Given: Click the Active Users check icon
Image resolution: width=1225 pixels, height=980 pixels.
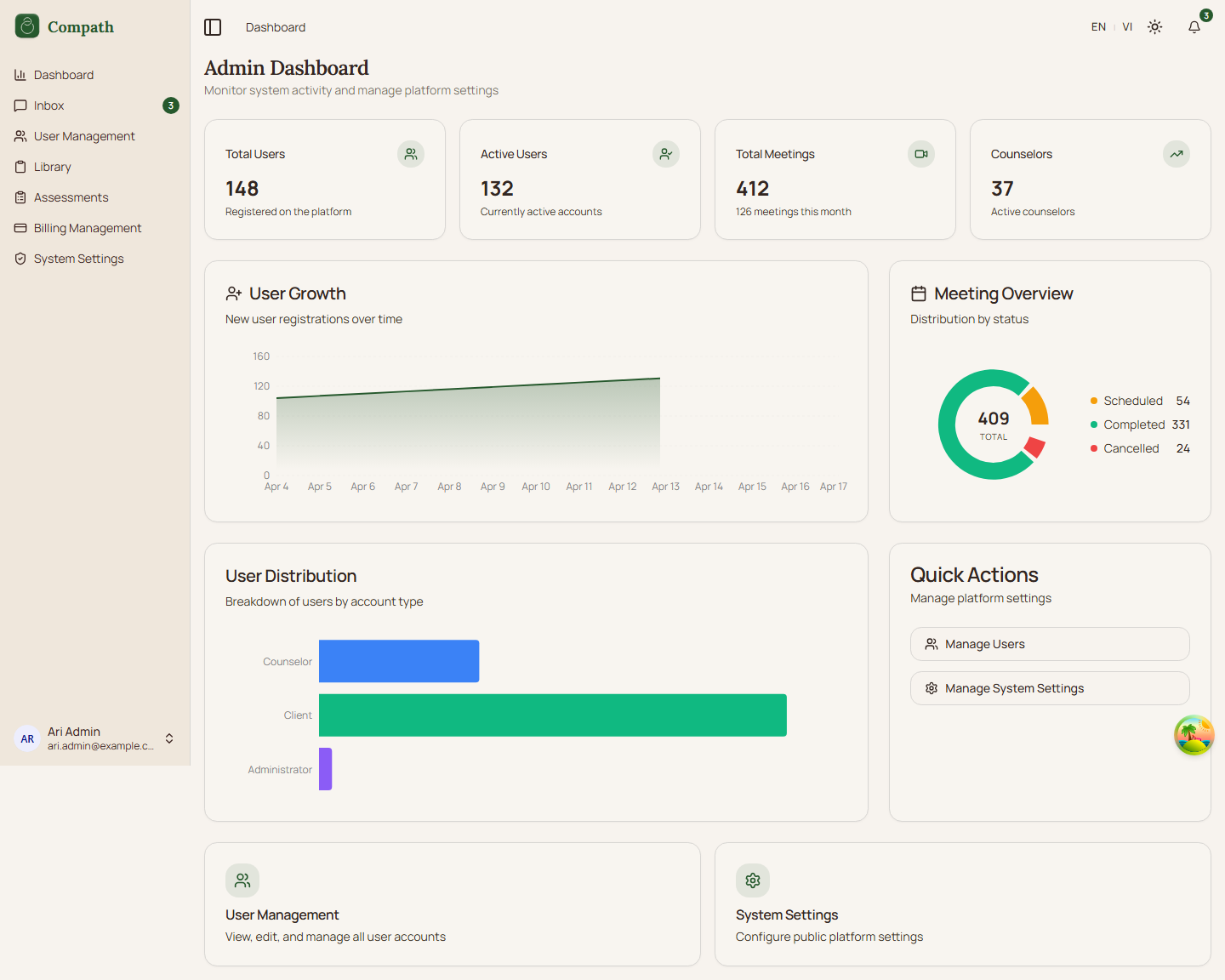Looking at the screenshot, I should (x=666, y=154).
